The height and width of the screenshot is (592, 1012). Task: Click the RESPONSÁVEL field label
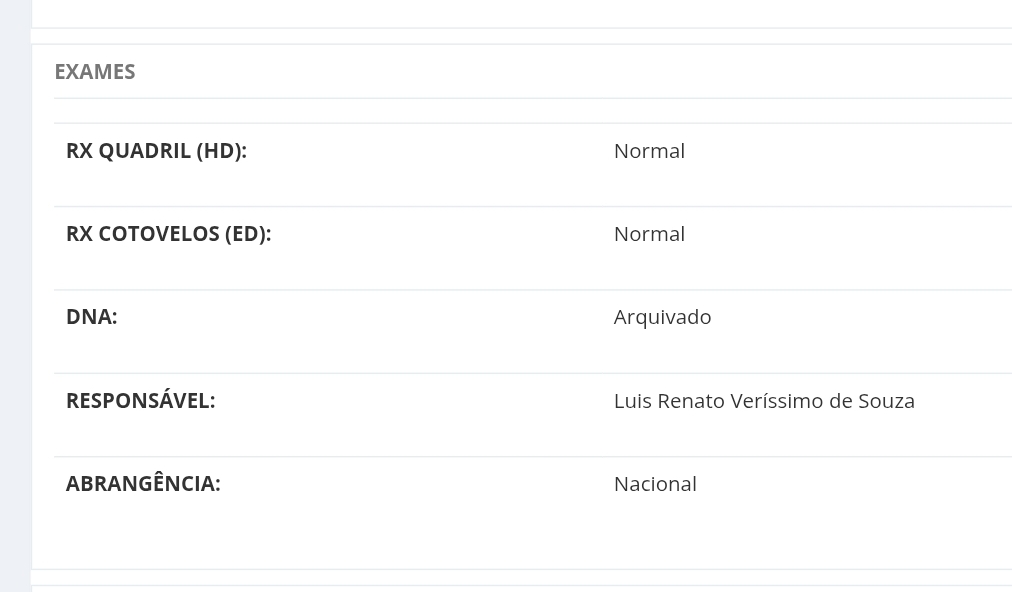(140, 401)
